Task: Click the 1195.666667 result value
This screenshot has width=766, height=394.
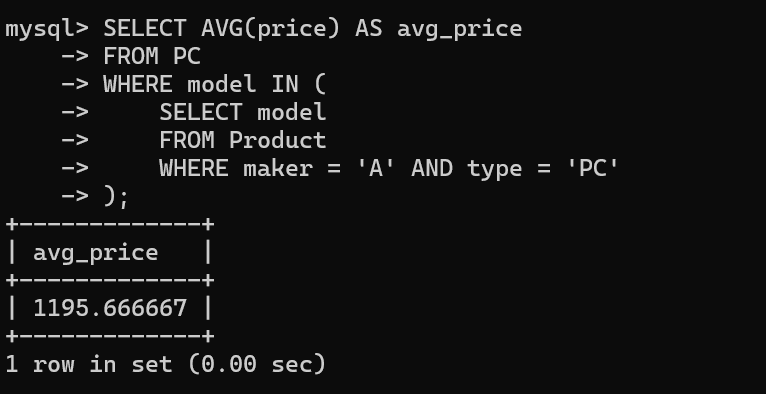Action: click(x=110, y=309)
